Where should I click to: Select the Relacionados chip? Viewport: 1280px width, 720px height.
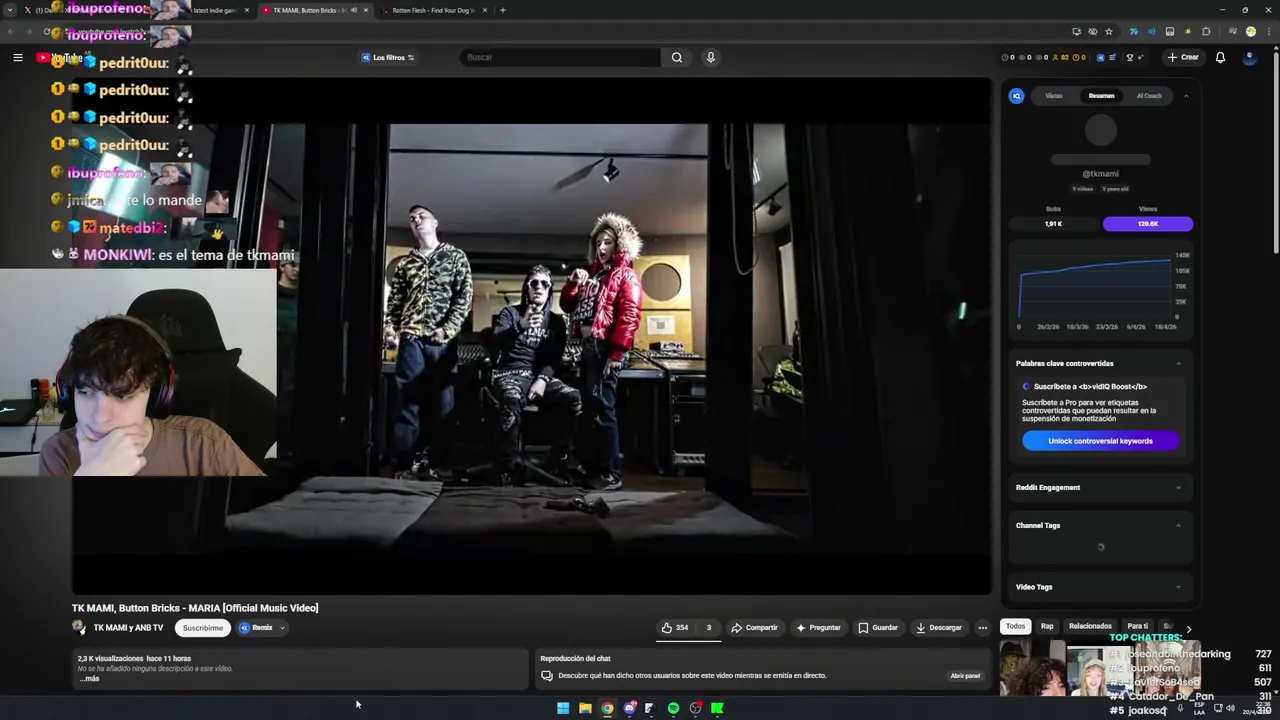point(1090,627)
